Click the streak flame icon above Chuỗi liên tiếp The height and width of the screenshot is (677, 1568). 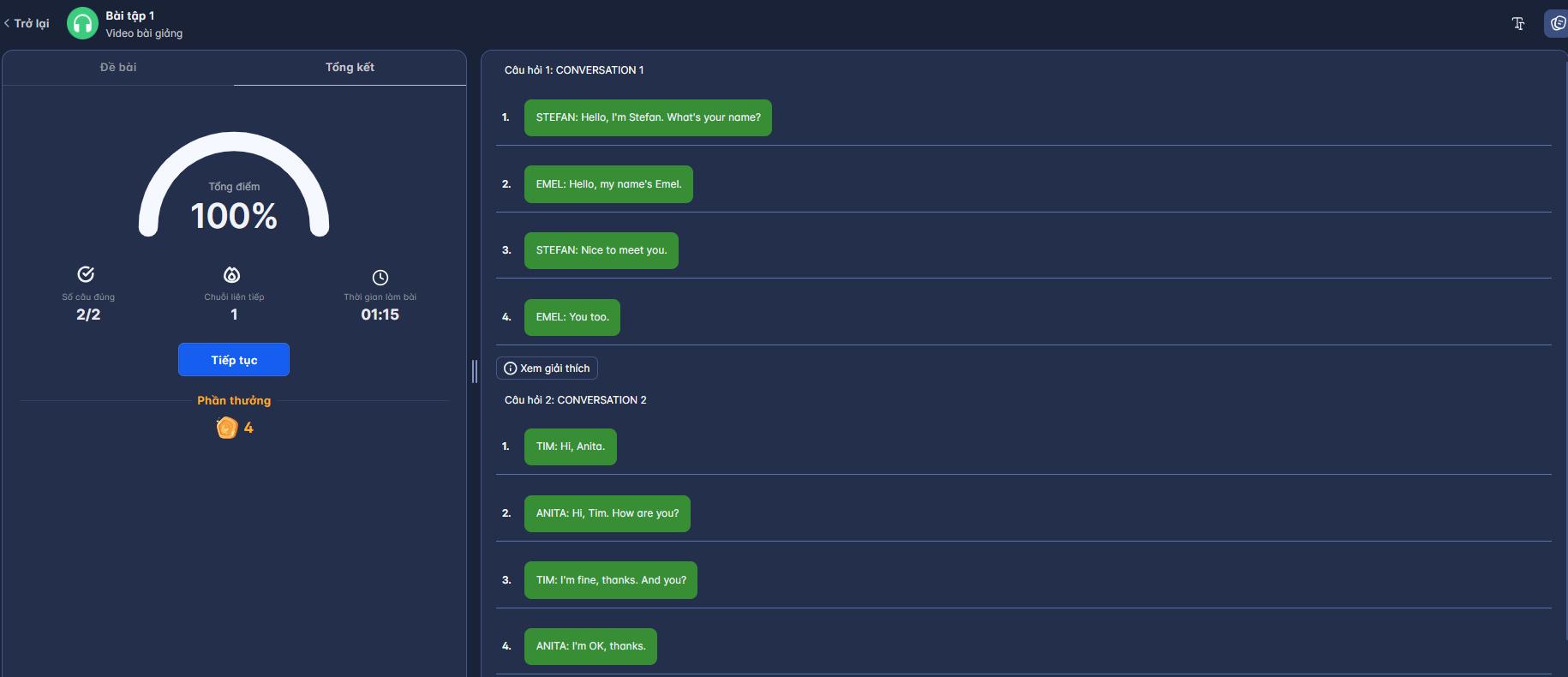coord(232,275)
